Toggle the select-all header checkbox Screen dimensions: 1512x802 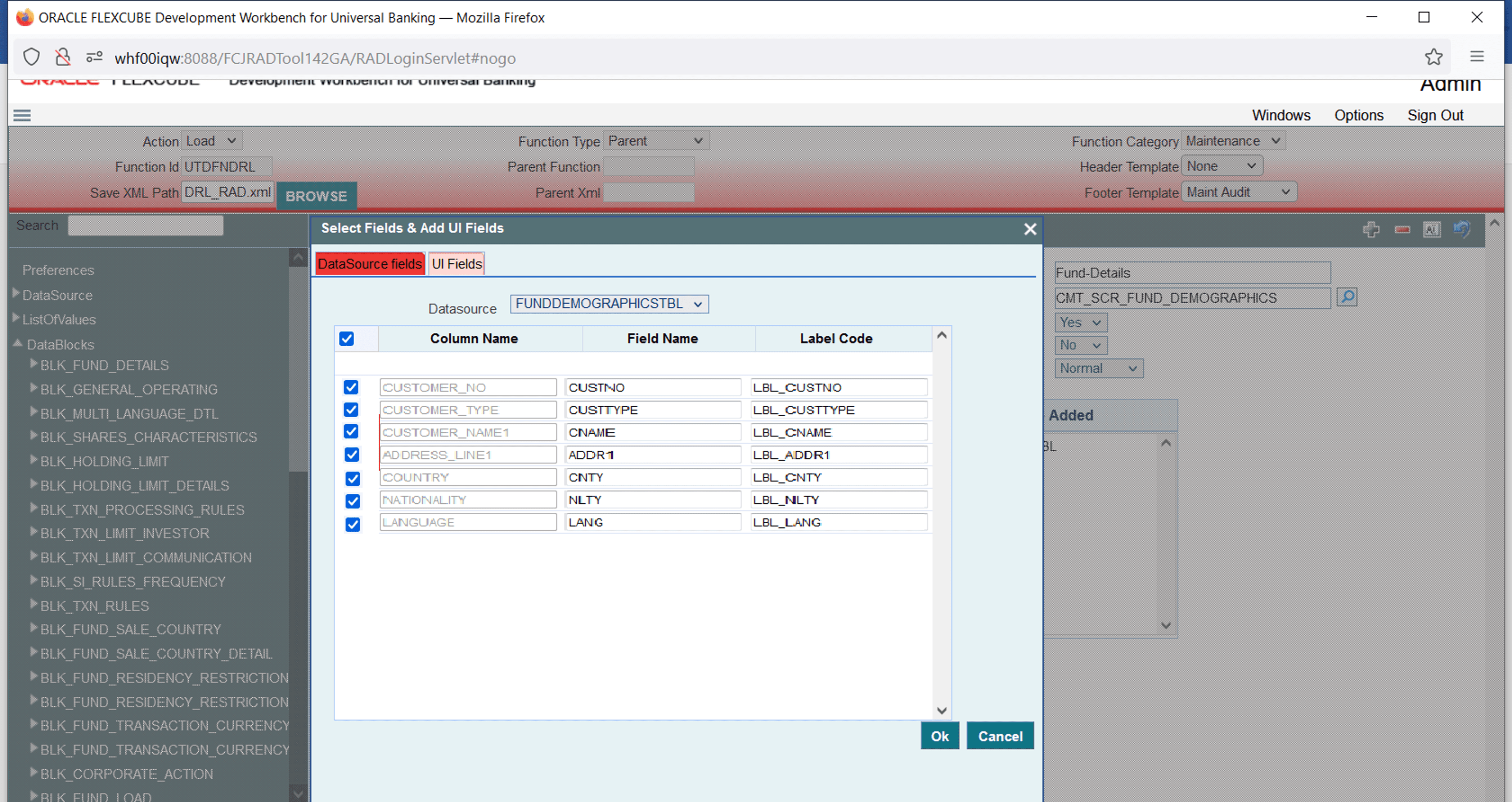click(x=346, y=339)
